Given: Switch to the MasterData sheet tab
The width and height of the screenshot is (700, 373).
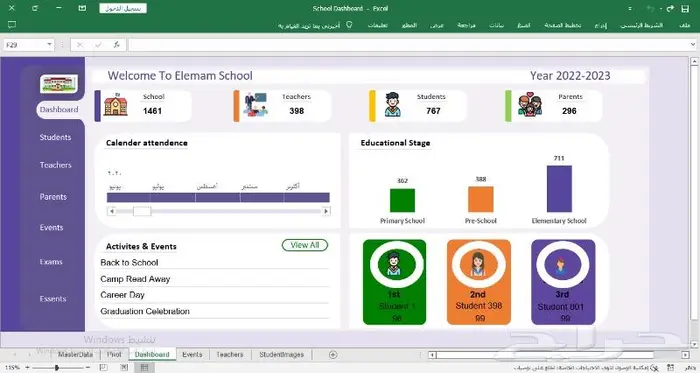Looking at the screenshot, I should click(75, 354).
